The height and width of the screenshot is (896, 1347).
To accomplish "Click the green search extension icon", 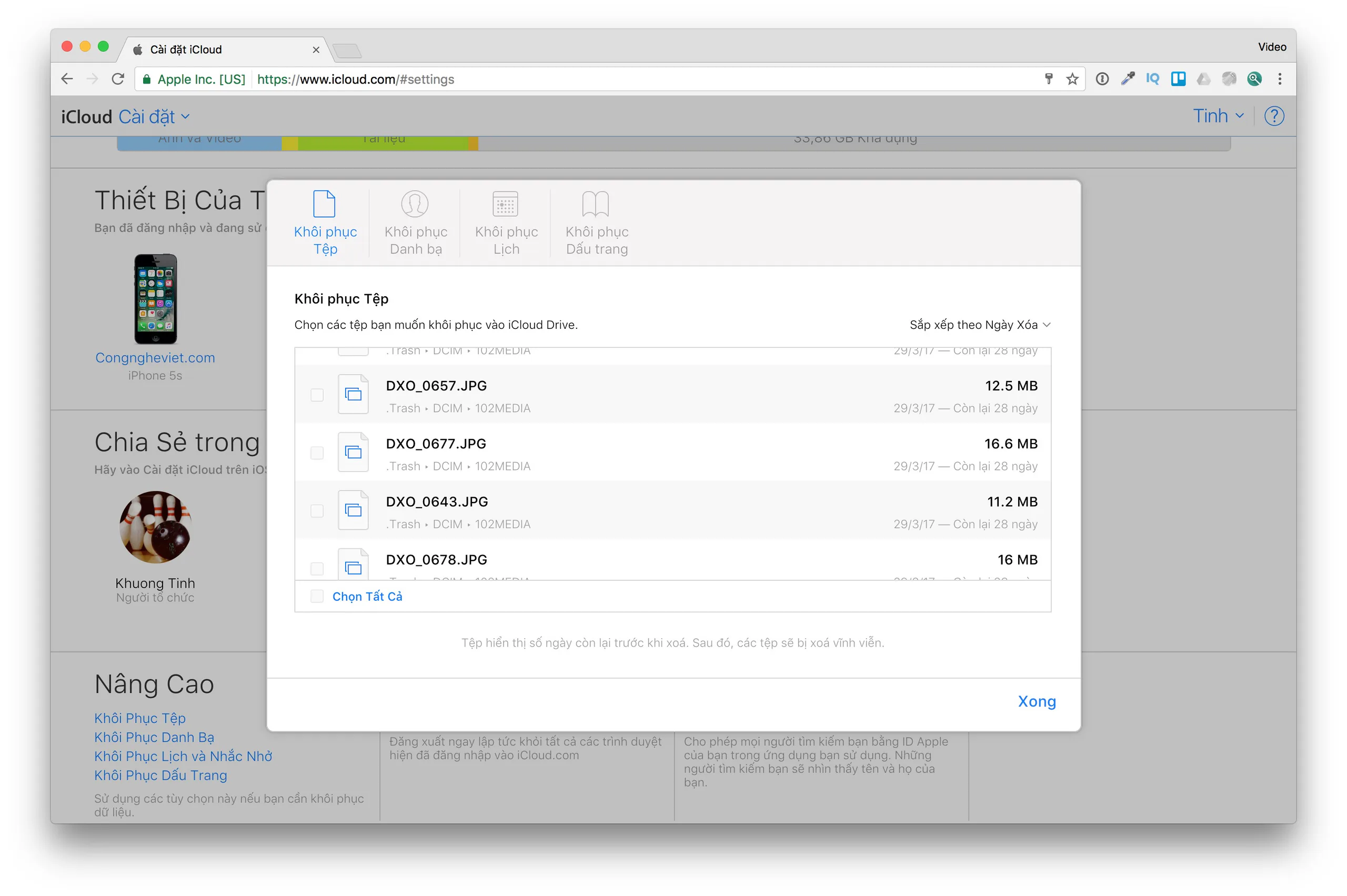I will 1254,79.
